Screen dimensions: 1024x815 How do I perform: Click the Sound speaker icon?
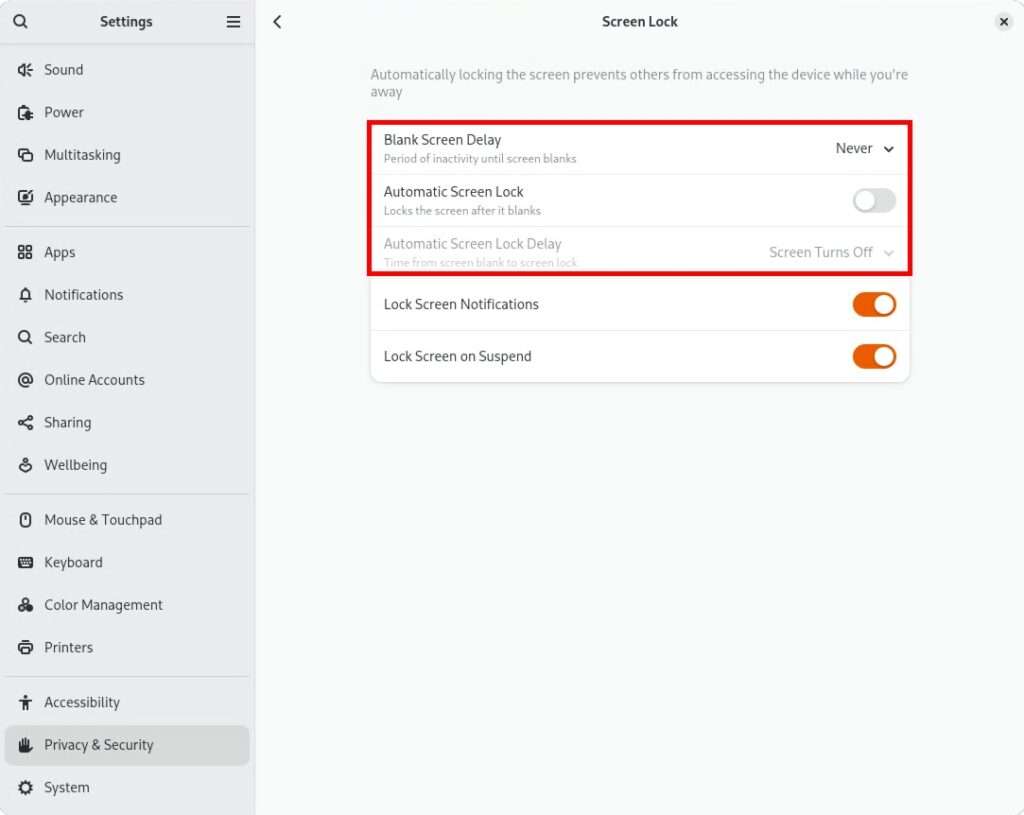[26, 70]
